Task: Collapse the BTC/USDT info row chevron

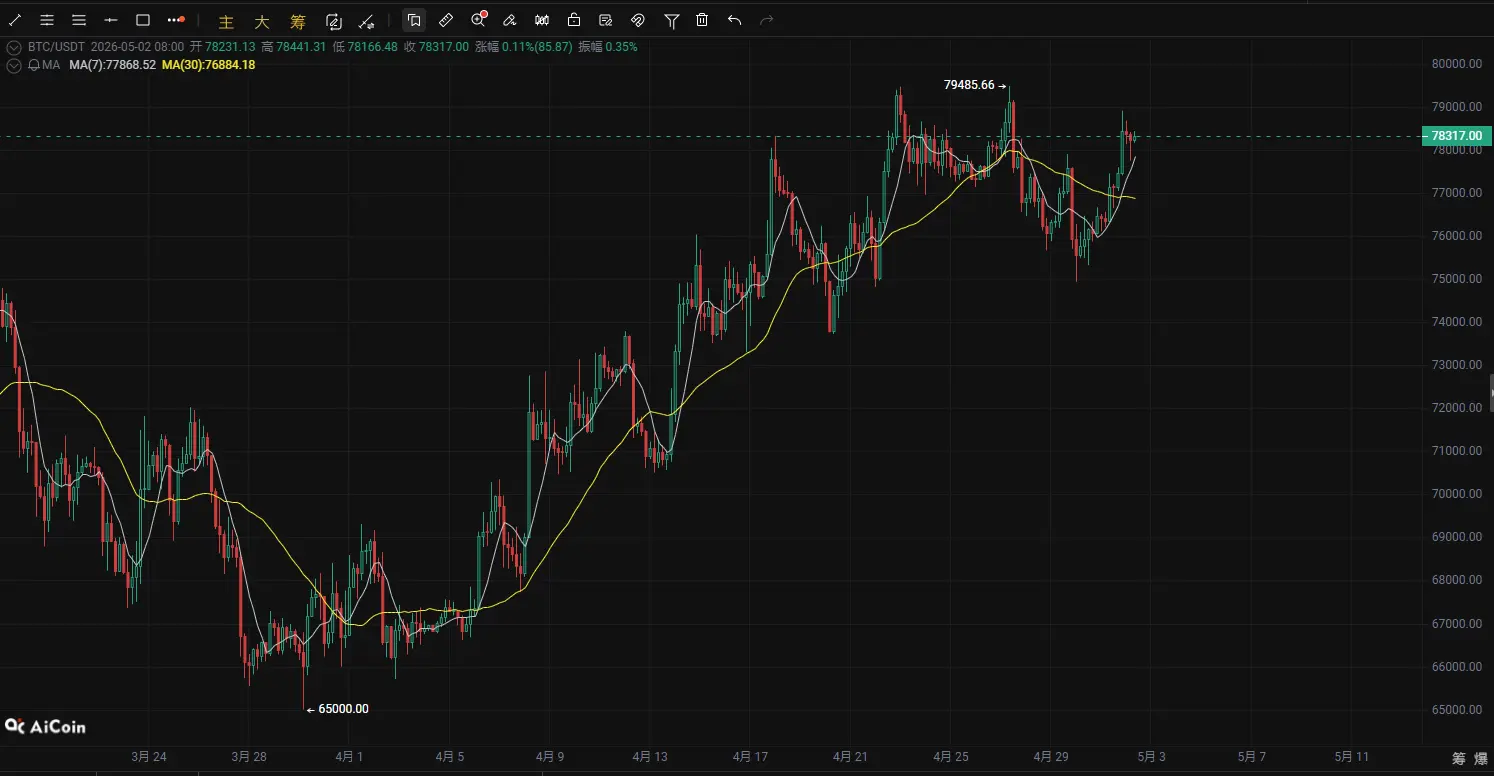Action: coord(13,47)
